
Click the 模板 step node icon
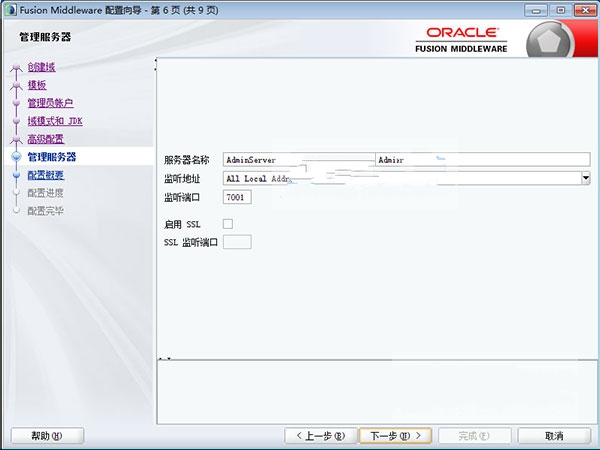(x=16, y=85)
